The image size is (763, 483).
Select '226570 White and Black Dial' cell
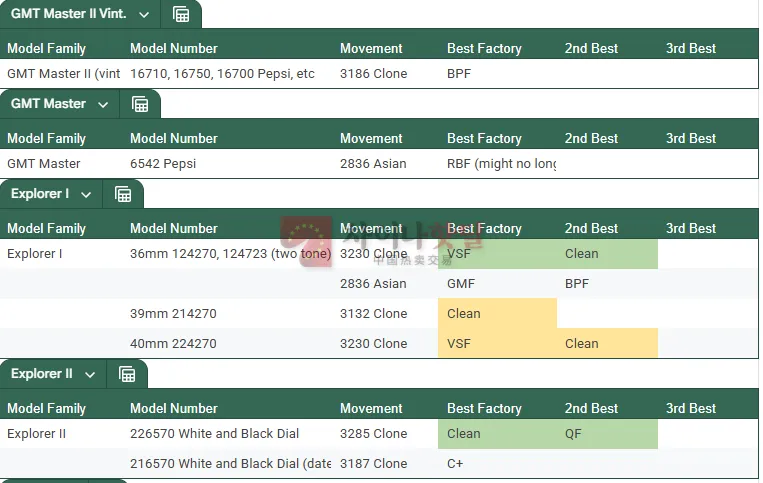(215, 434)
